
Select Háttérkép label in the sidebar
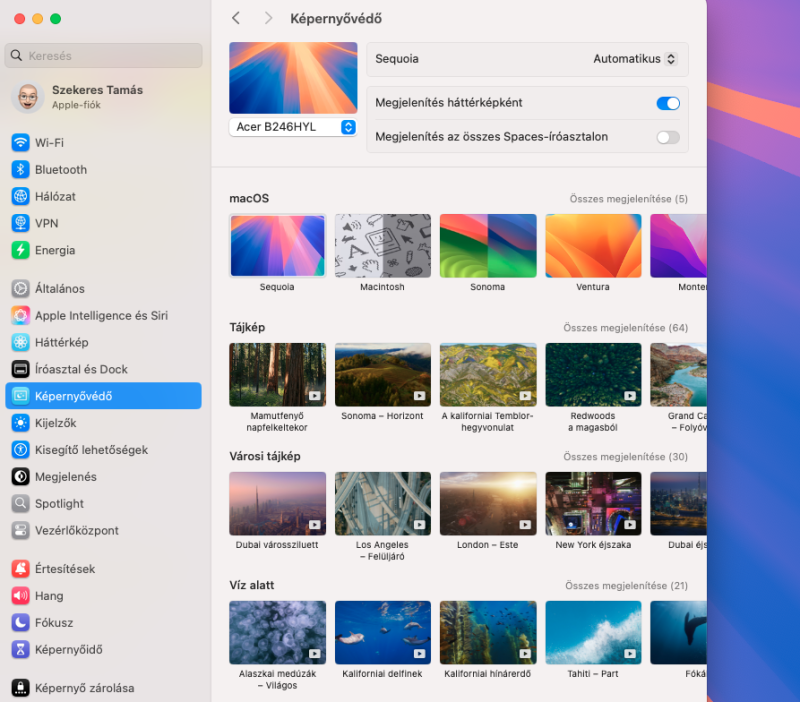[62, 342]
